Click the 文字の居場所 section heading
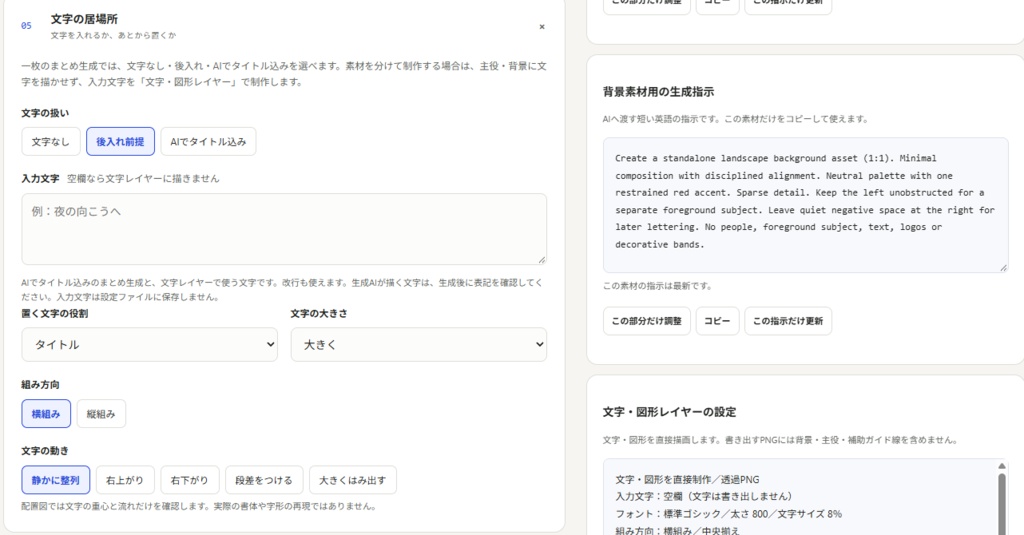This screenshot has height=535, width=1024. tap(84, 19)
